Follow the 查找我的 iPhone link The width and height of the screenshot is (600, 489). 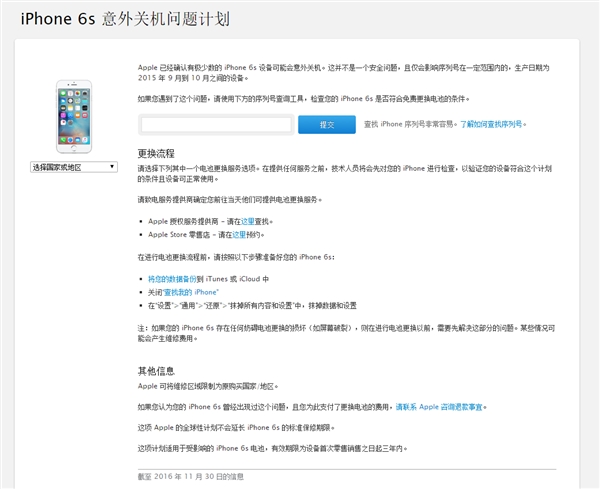tap(189, 292)
